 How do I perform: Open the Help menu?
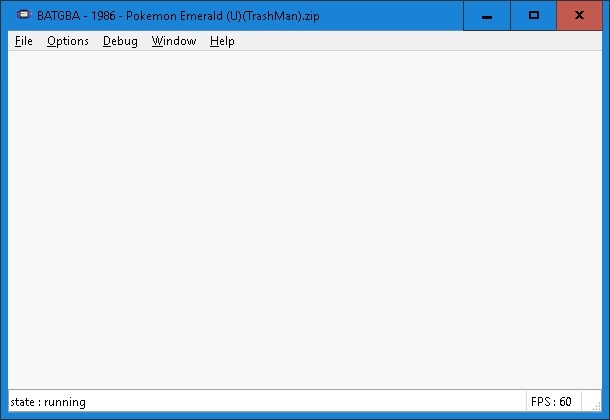tap(222, 41)
